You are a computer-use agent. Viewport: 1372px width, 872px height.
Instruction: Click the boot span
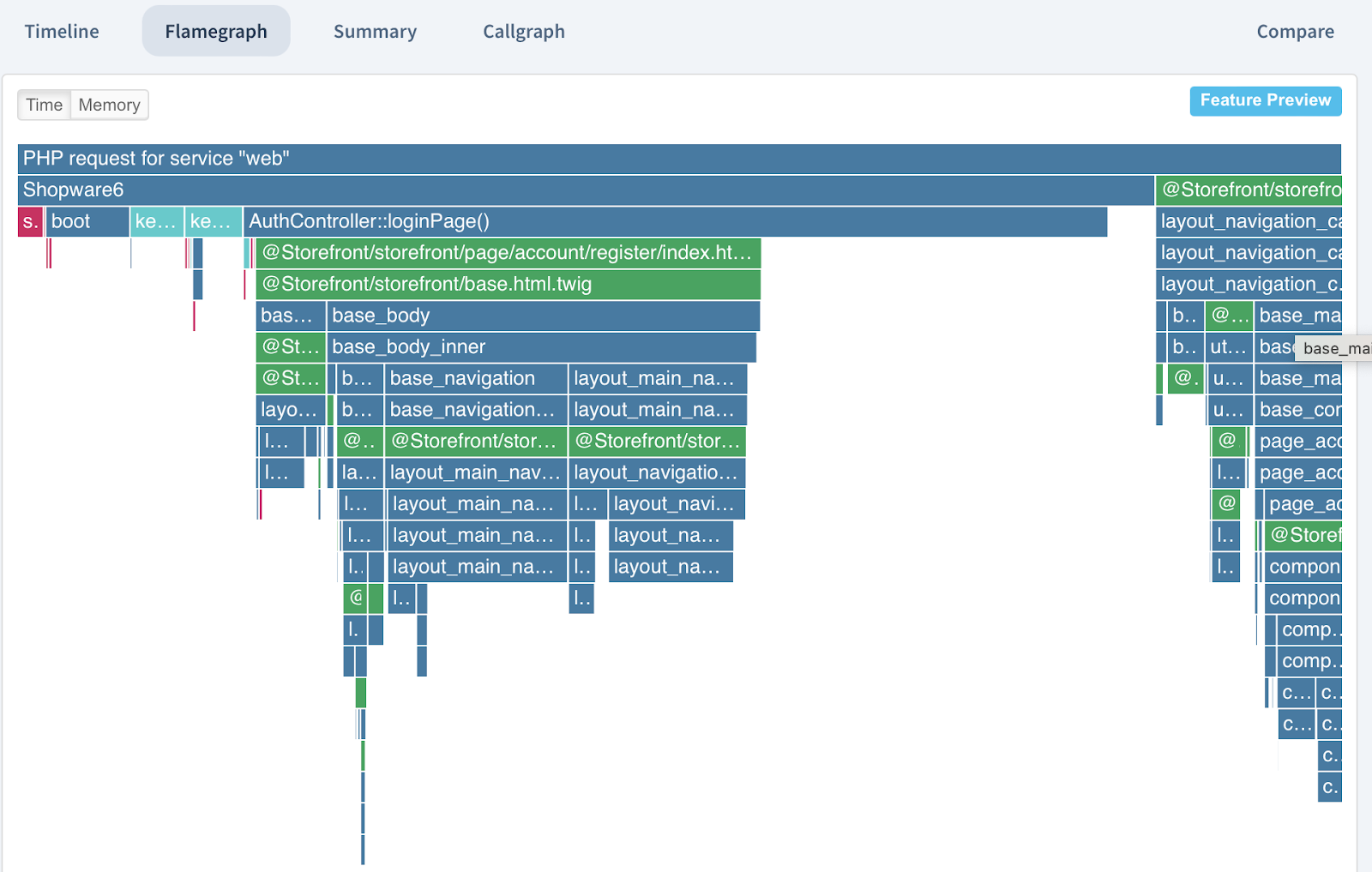coord(87,221)
